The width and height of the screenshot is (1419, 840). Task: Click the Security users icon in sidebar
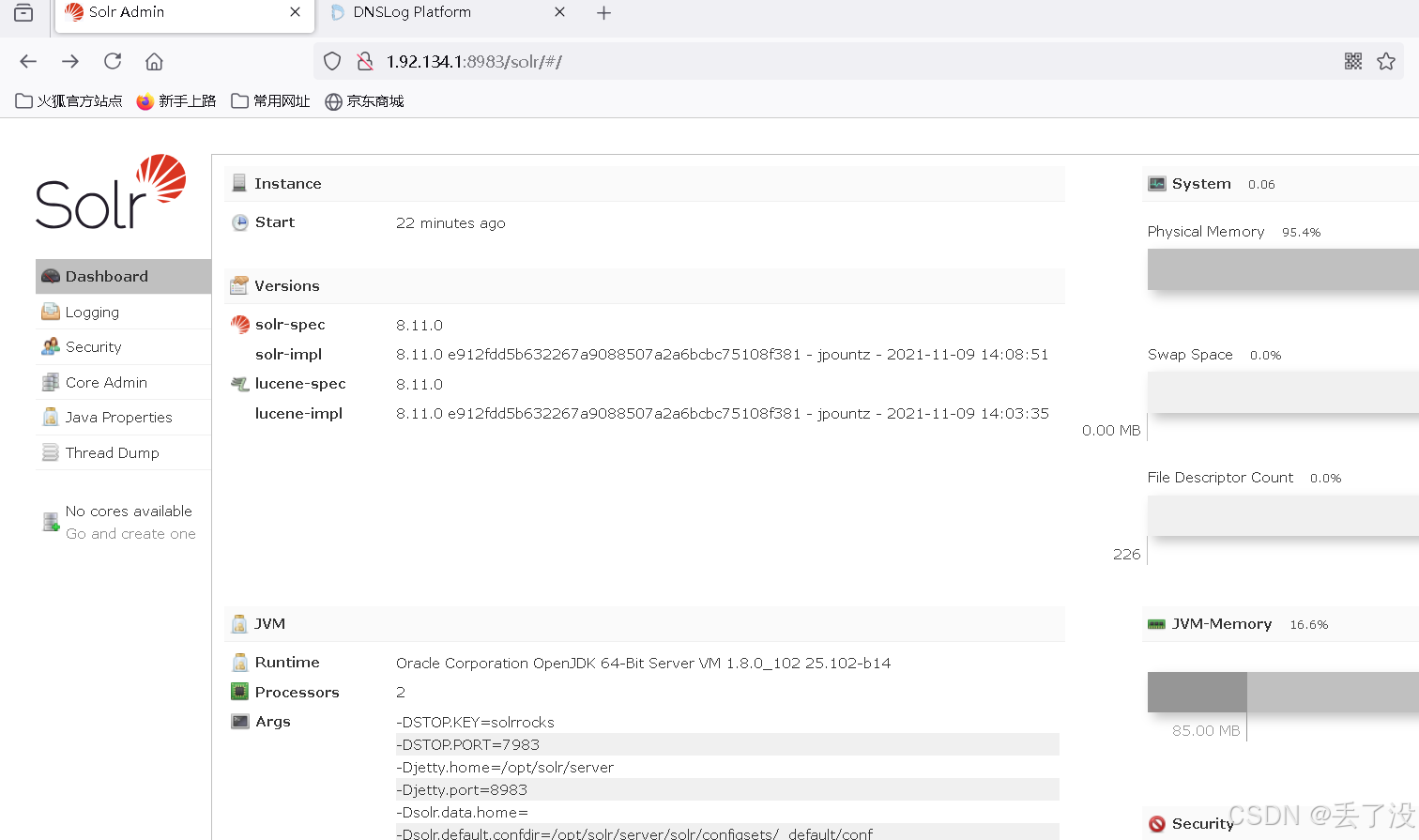(x=51, y=346)
